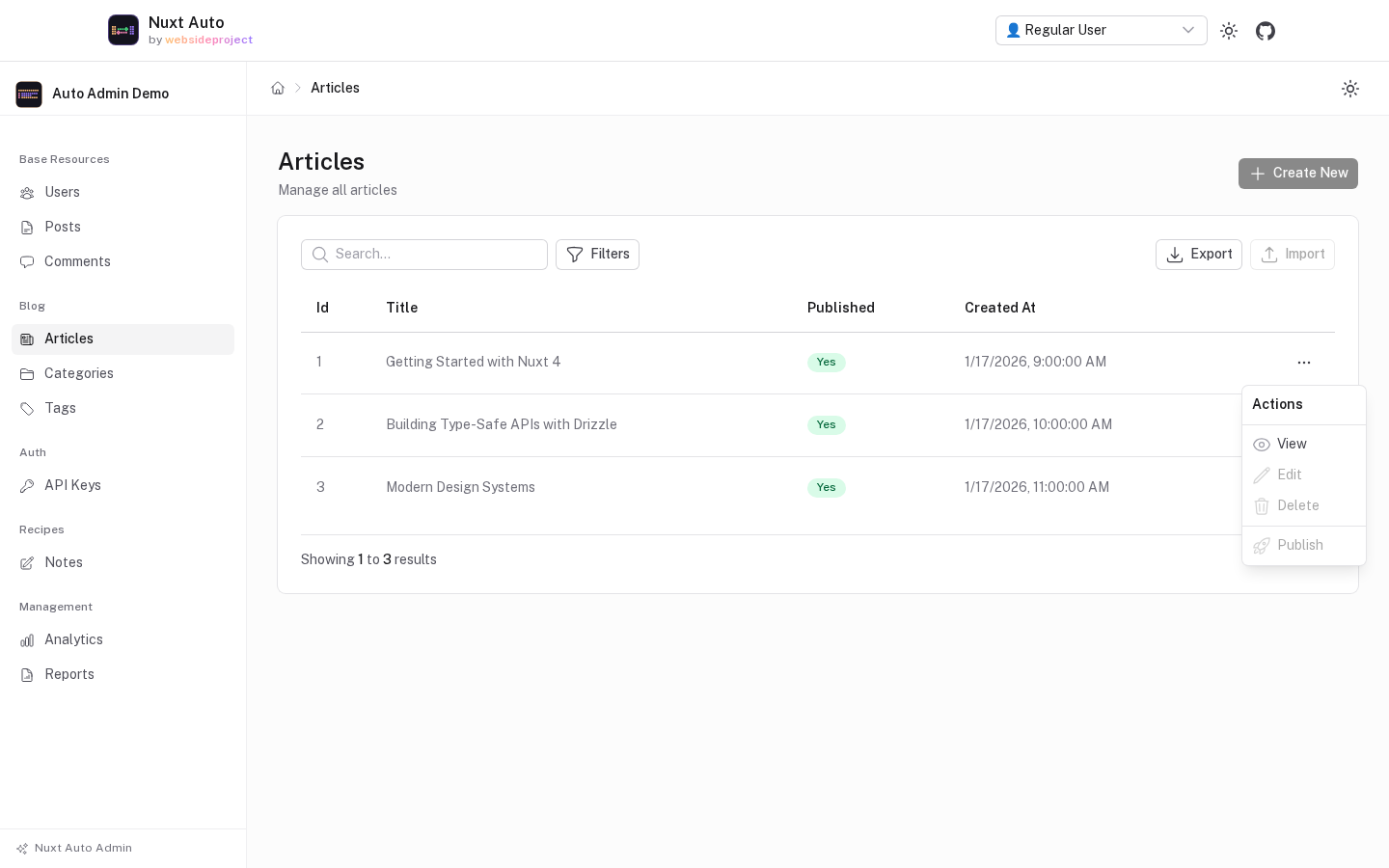Click the home breadcrumb icon

click(278, 88)
